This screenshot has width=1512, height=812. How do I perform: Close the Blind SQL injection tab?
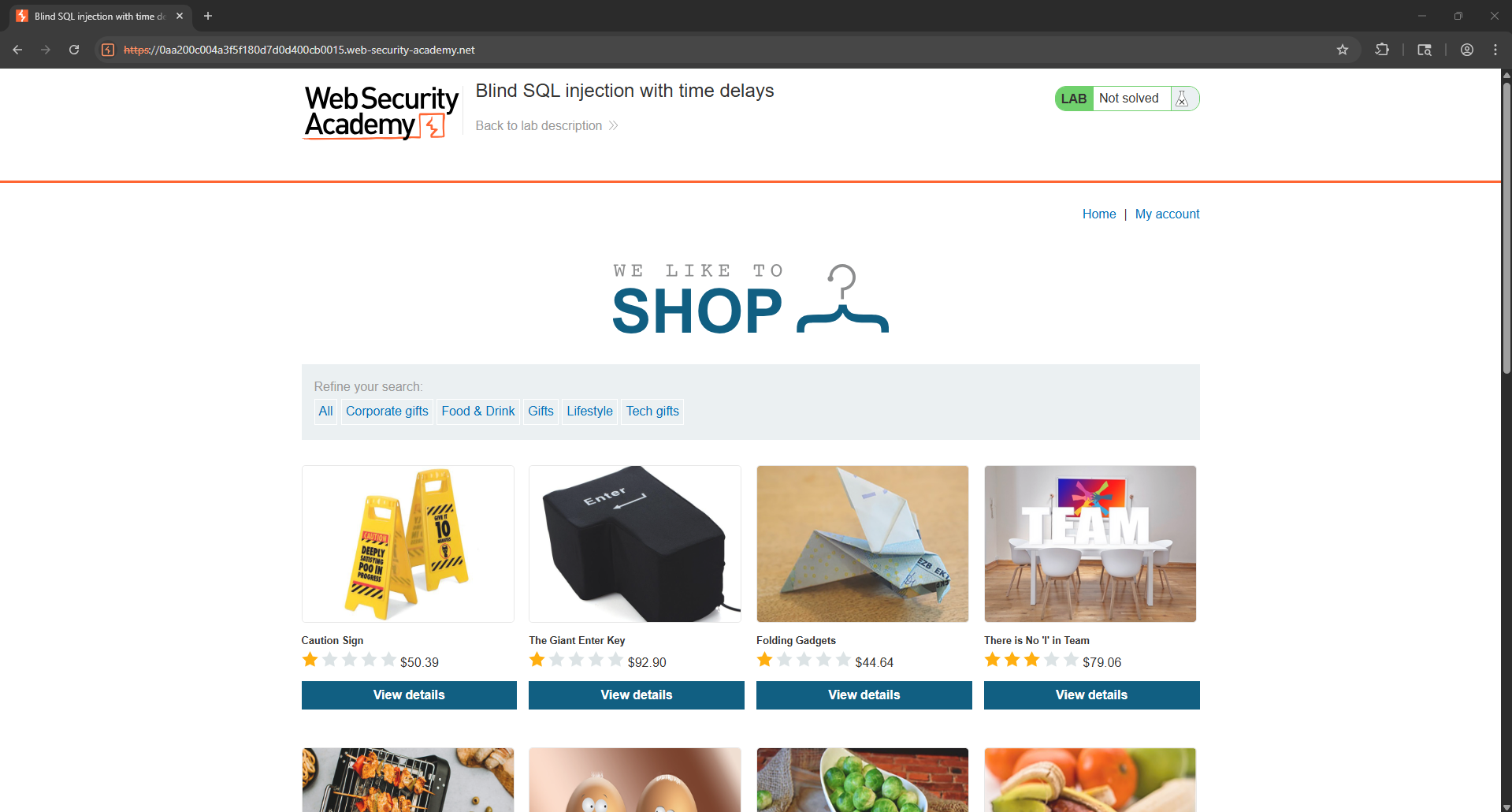point(180,16)
